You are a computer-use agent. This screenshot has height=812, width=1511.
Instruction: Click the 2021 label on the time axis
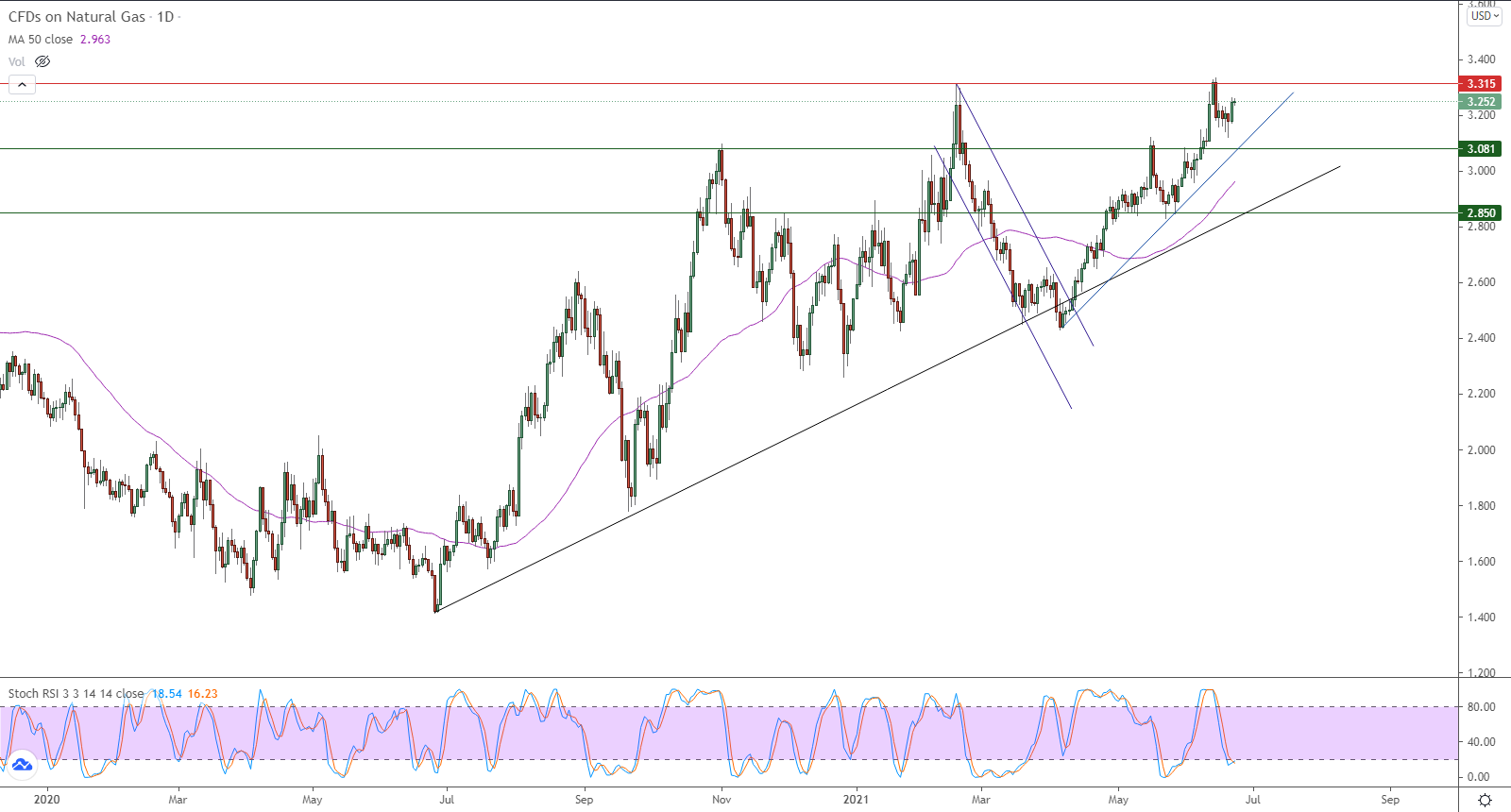tap(856, 800)
